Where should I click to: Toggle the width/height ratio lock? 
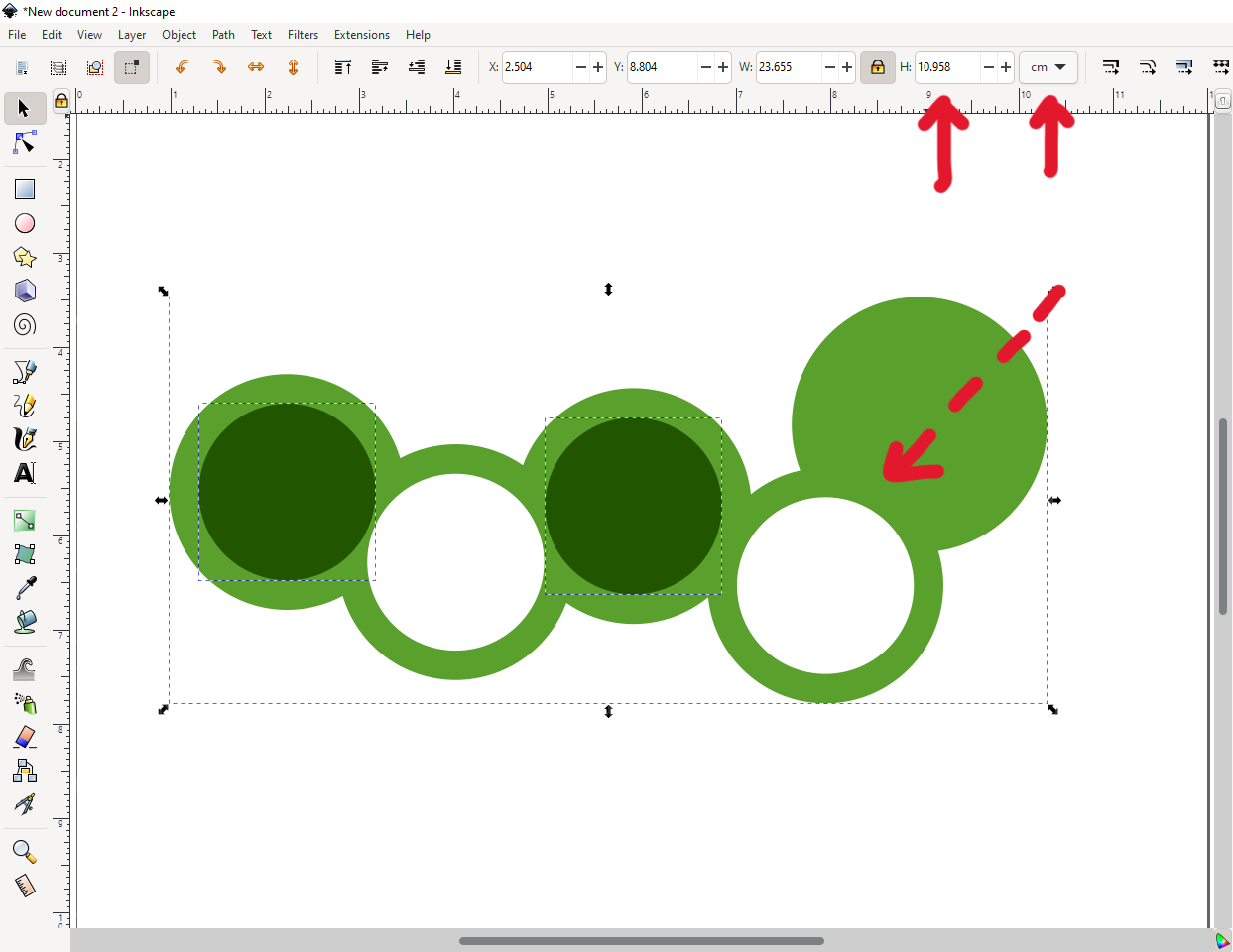[877, 67]
